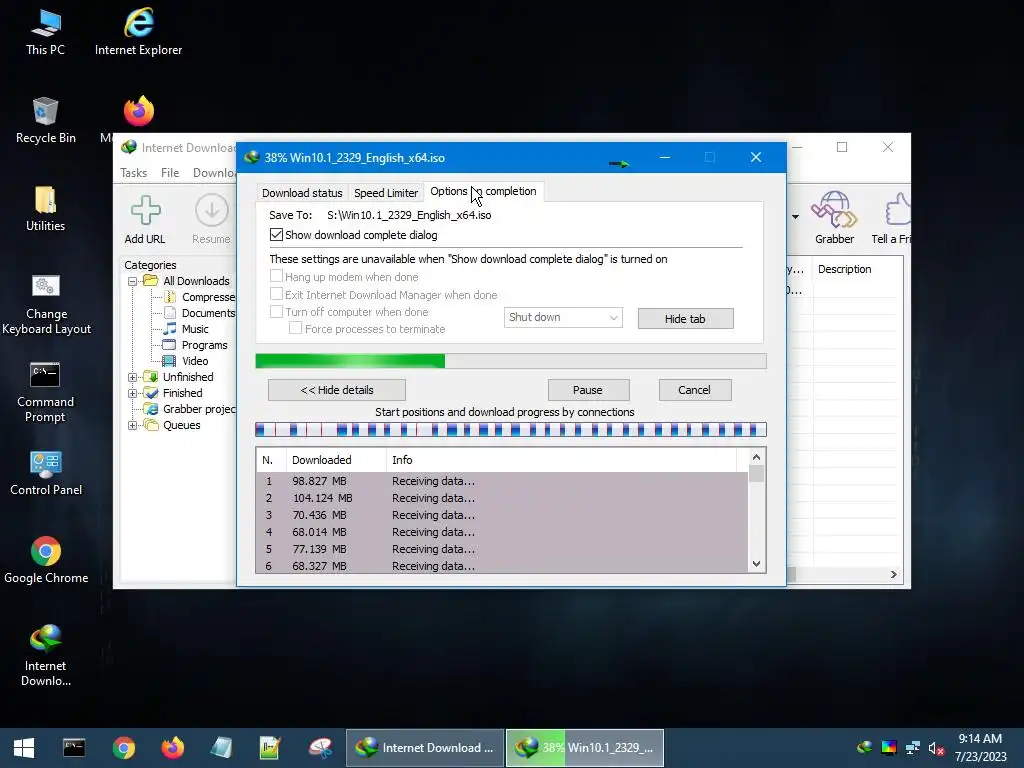The height and width of the screenshot is (768, 1024).
Task: Click the Resume toolbar icon in IDM
Action: [211, 220]
